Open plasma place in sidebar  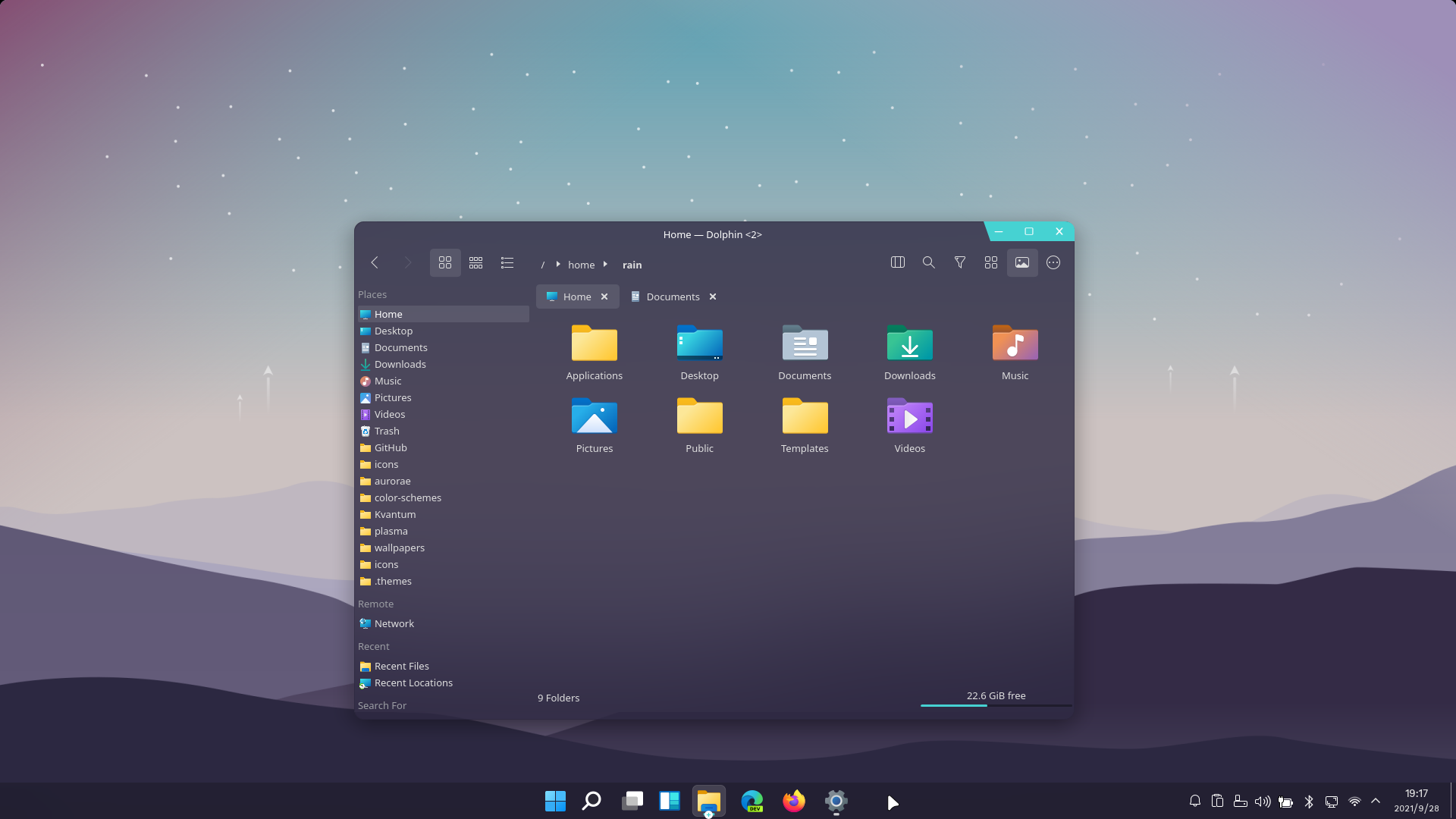point(444,531)
